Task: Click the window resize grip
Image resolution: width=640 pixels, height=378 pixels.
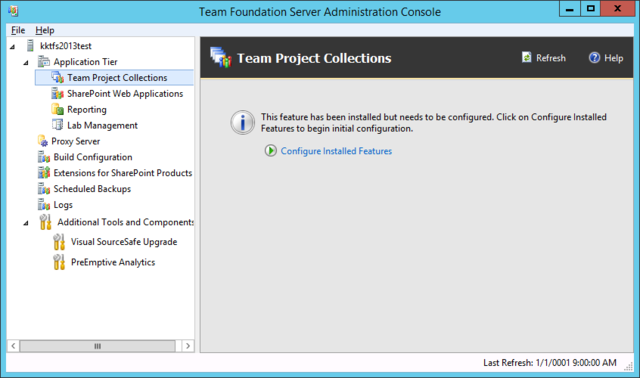Action: [629, 367]
